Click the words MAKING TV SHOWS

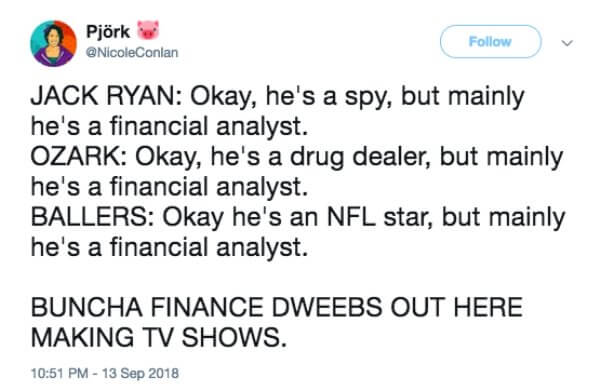158,338
